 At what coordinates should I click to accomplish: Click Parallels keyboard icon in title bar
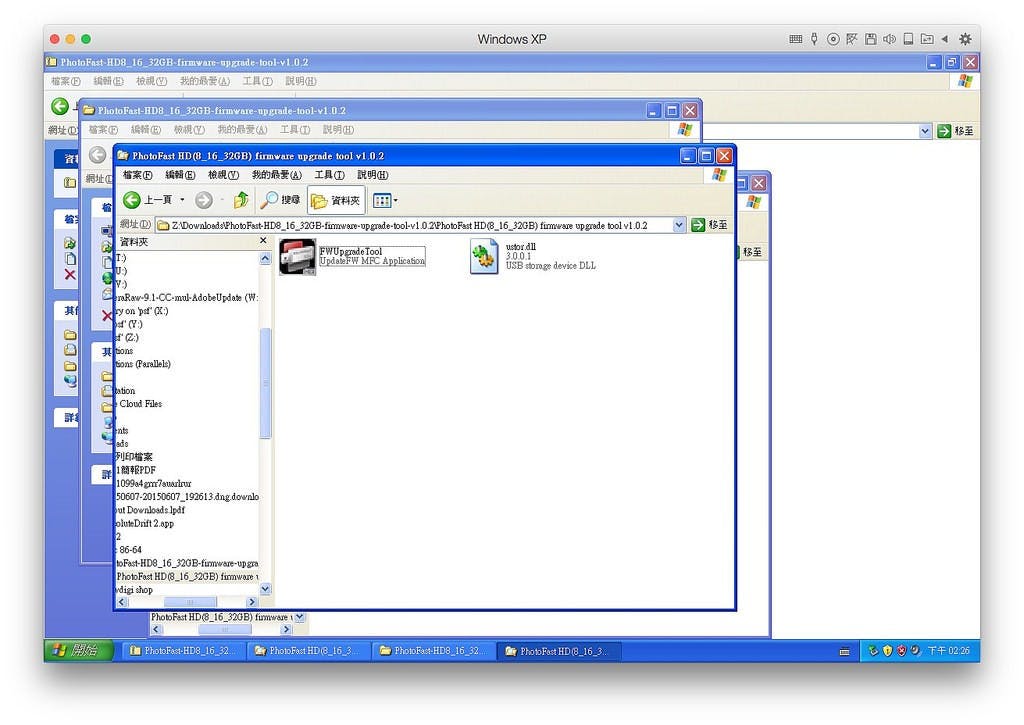coord(795,39)
